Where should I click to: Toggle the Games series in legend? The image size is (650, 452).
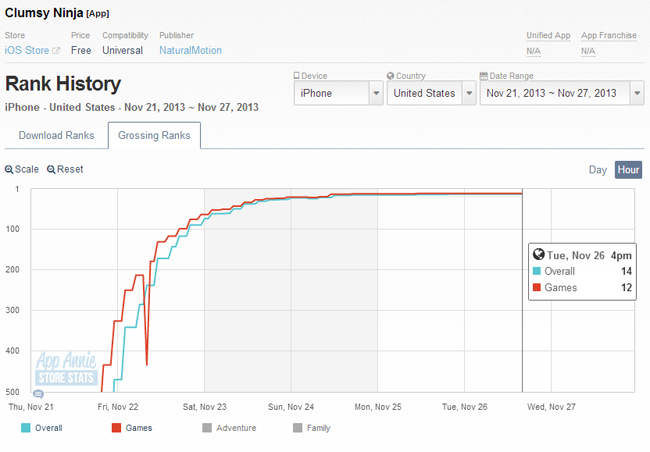click(132, 428)
